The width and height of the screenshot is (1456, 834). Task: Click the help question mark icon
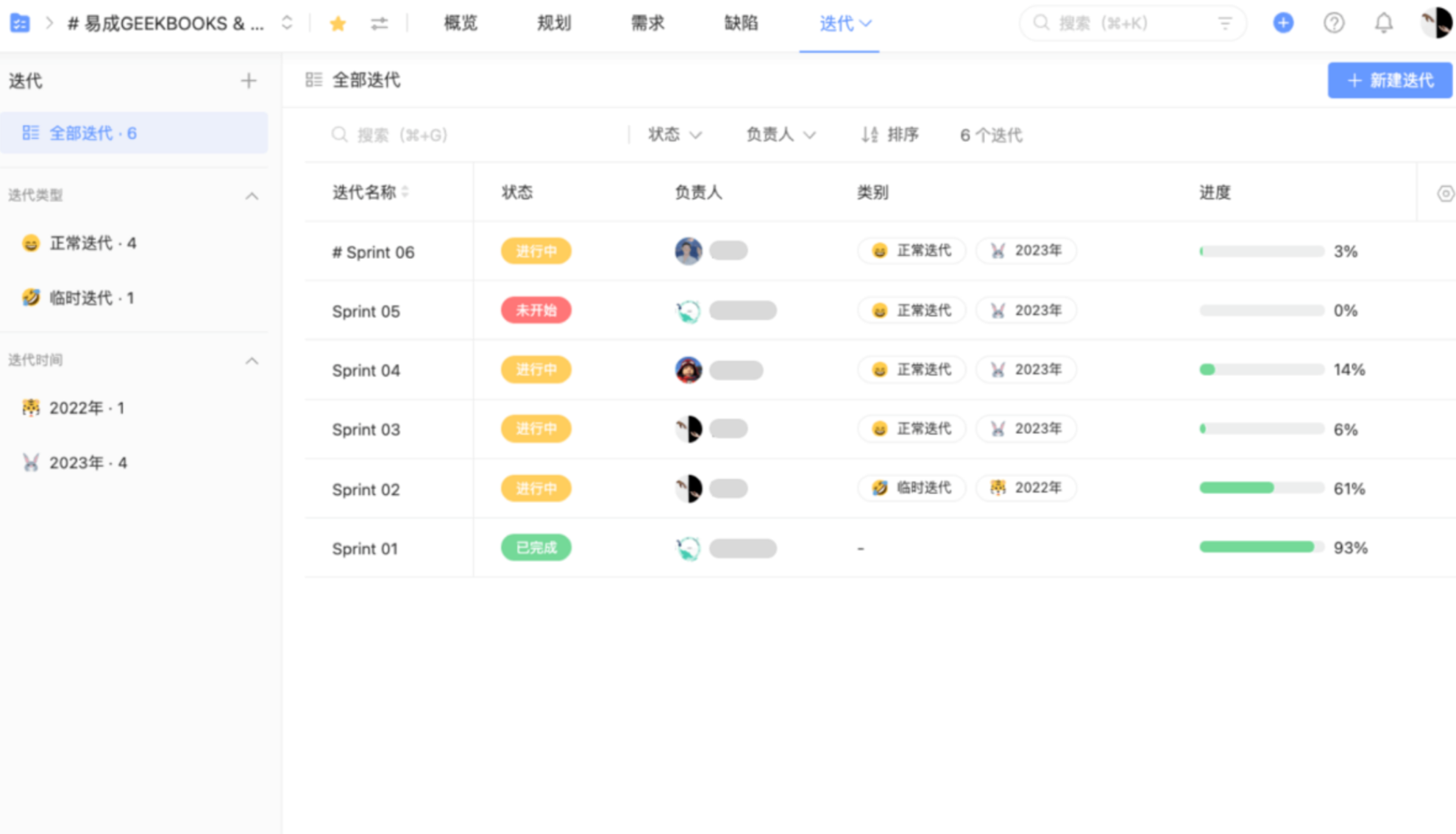point(1334,23)
